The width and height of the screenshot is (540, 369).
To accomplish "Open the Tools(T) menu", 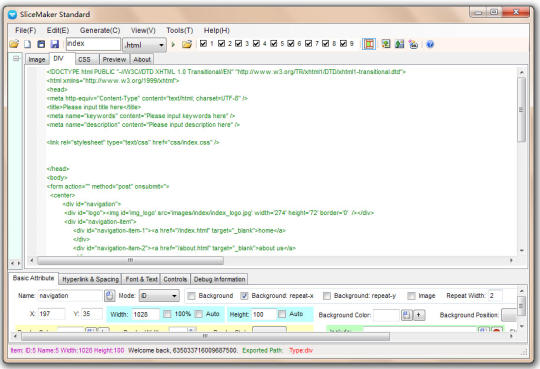I will click(180, 30).
